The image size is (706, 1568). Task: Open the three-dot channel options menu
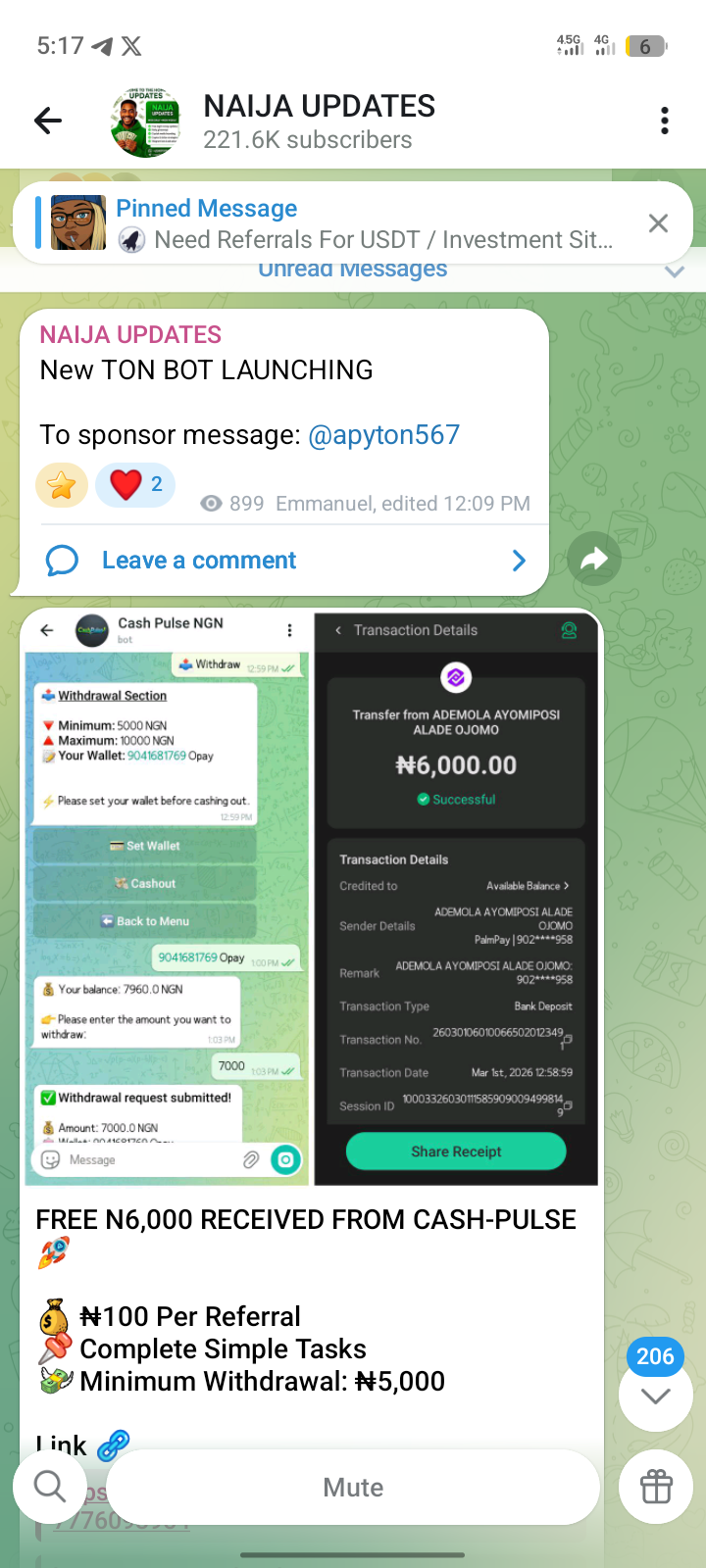[665, 121]
